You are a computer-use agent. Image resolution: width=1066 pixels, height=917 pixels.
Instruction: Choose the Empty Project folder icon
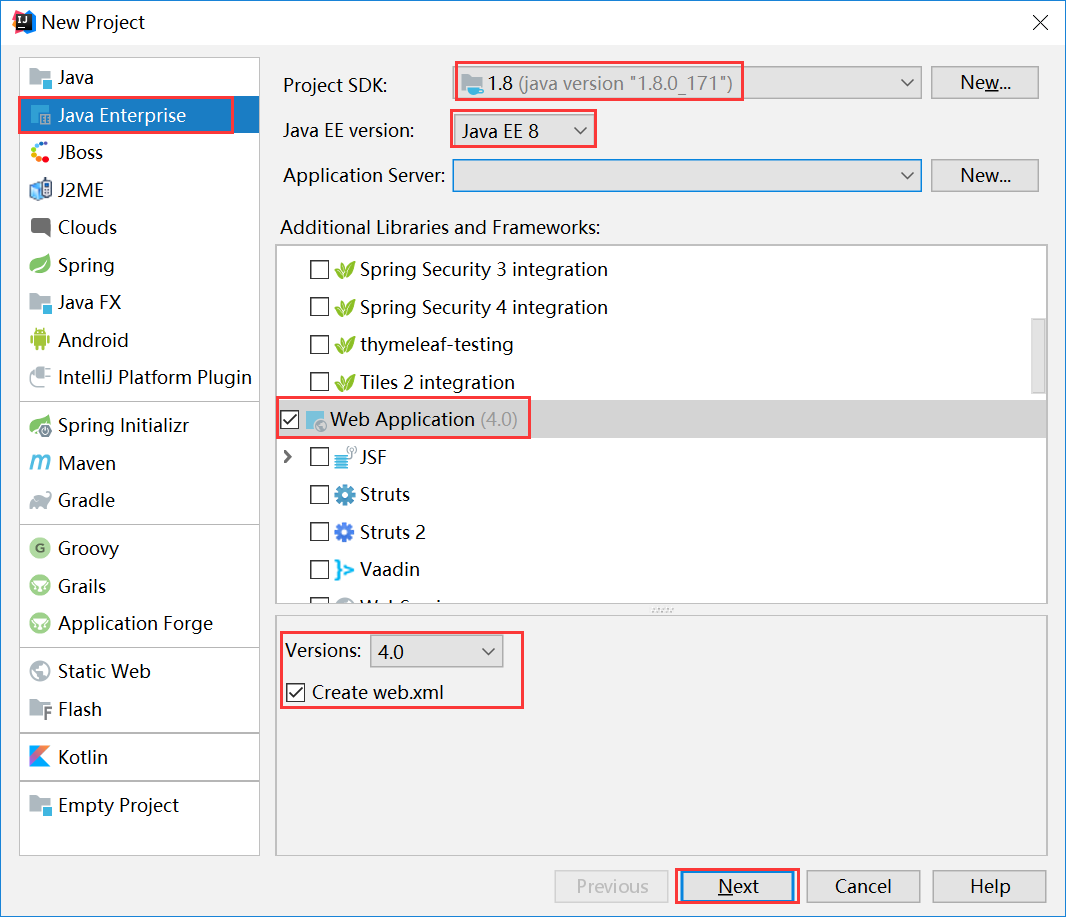pyautogui.click(x=41, y=806)
